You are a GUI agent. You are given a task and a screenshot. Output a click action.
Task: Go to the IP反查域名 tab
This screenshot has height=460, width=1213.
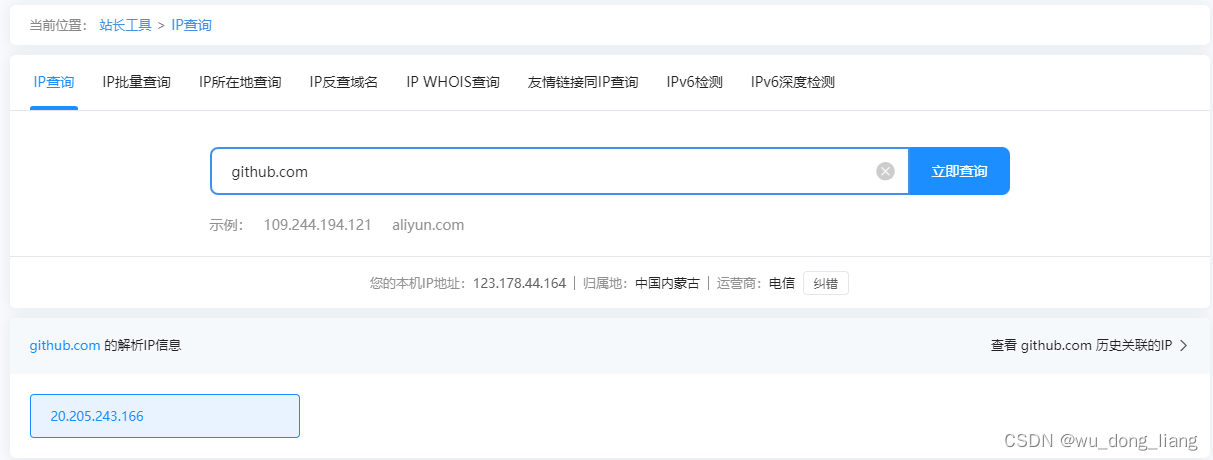point(344,82)
